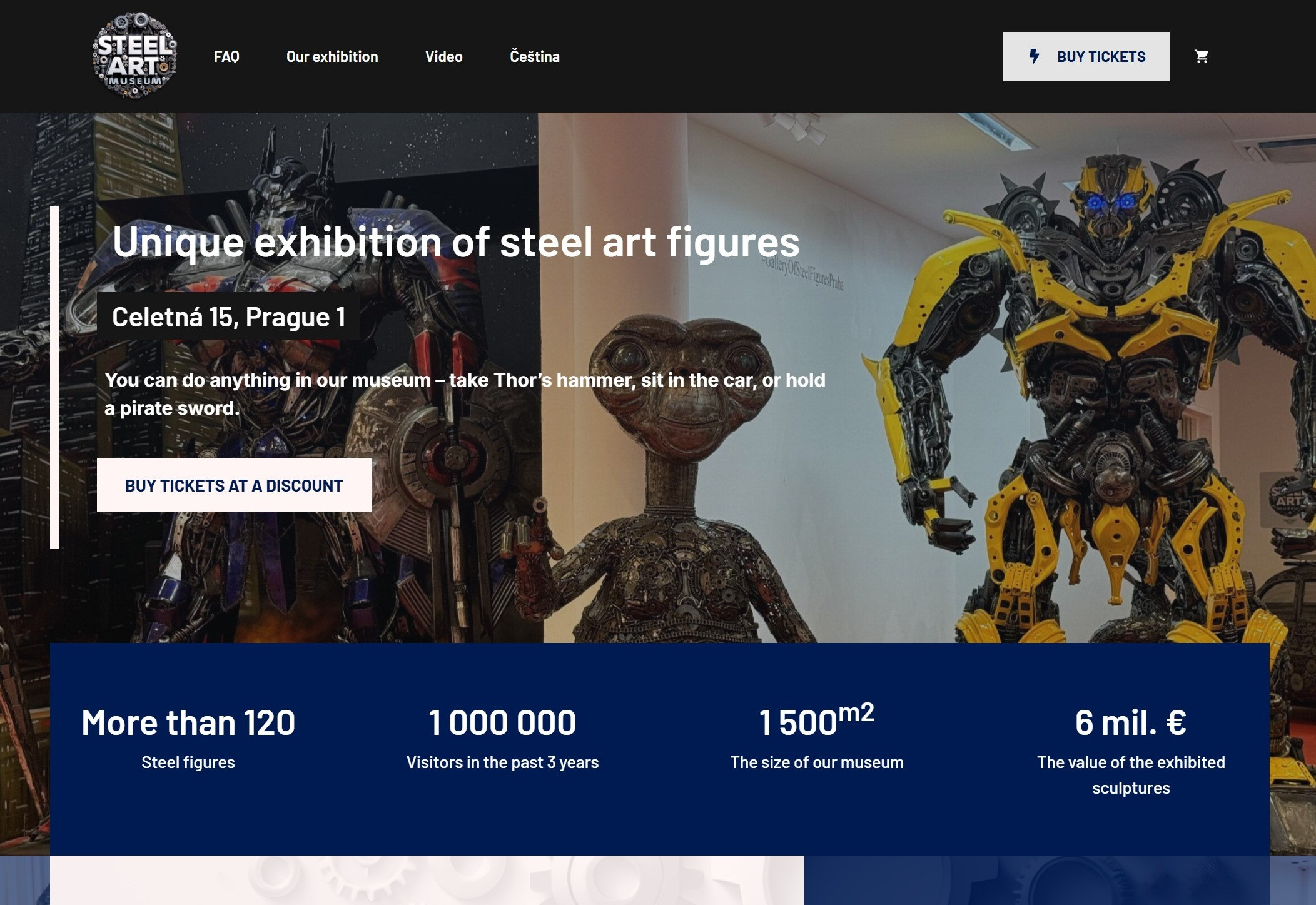Click the Thor's hammer description paragraph
Viewport: 1316px width, 905px height.
point(465,394)
